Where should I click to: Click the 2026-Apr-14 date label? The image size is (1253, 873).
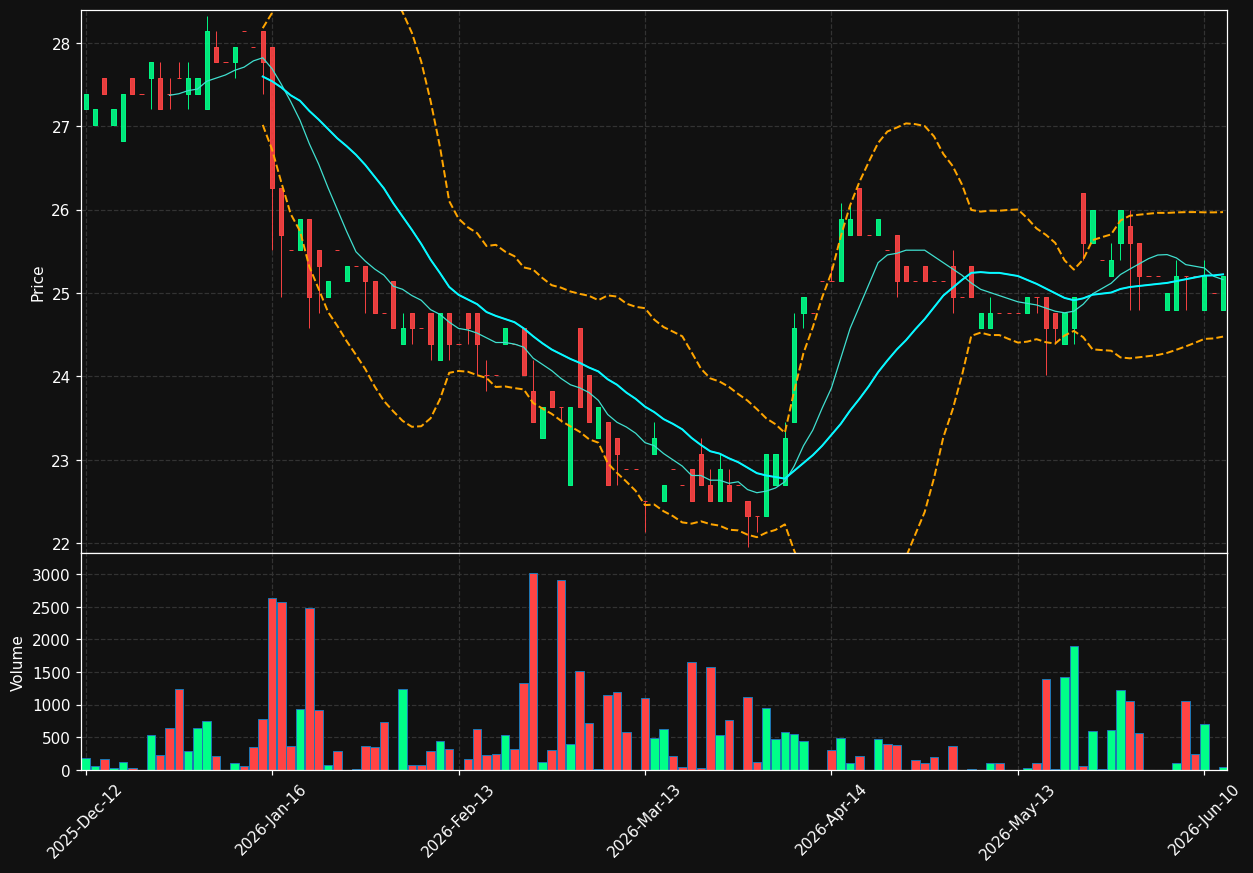[831, 820]
